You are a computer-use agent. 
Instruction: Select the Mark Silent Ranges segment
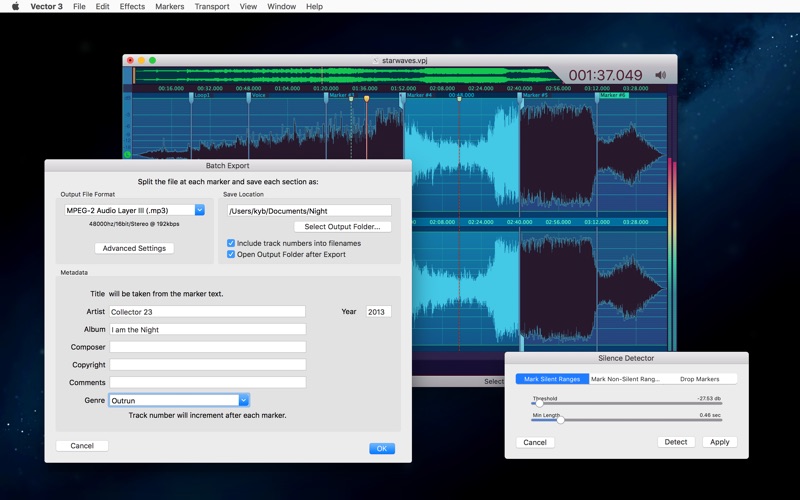(552, 379)
